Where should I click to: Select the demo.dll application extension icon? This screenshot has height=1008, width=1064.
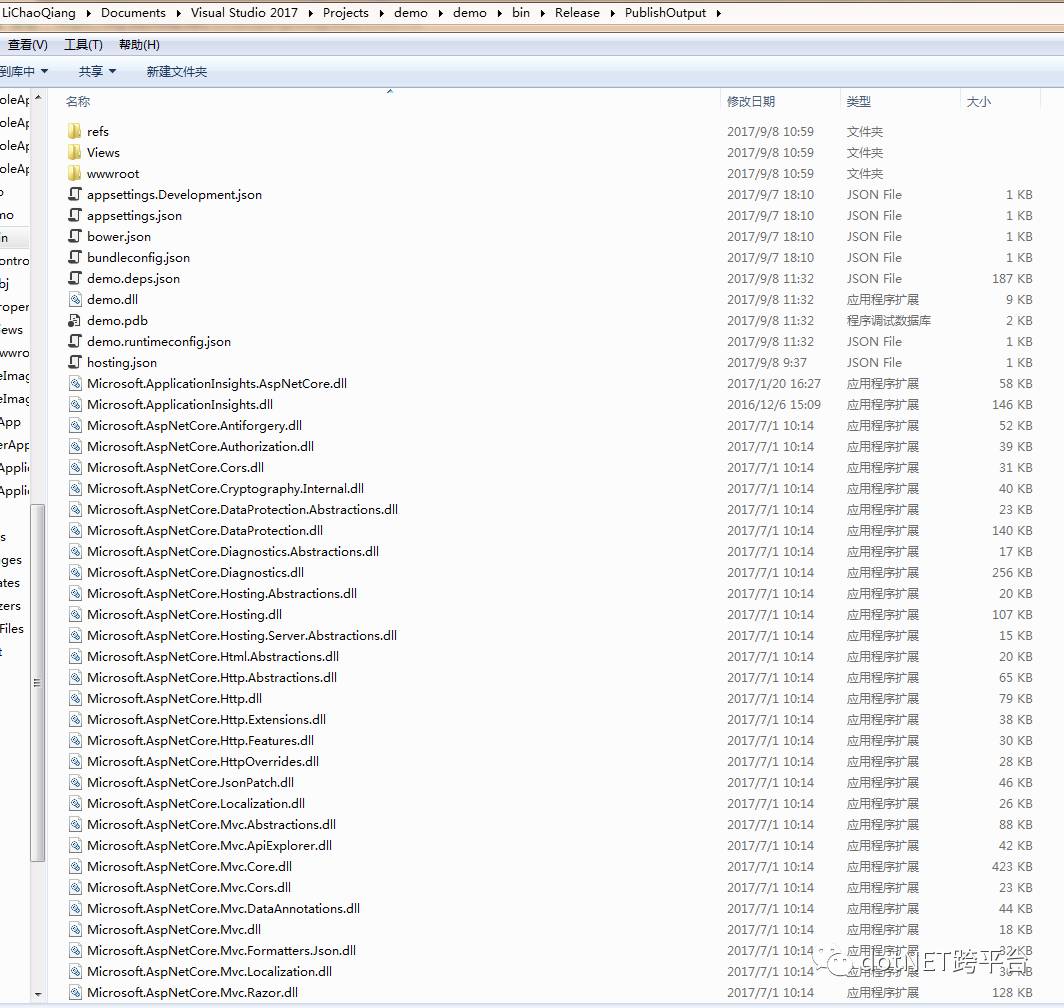(73, 299)
